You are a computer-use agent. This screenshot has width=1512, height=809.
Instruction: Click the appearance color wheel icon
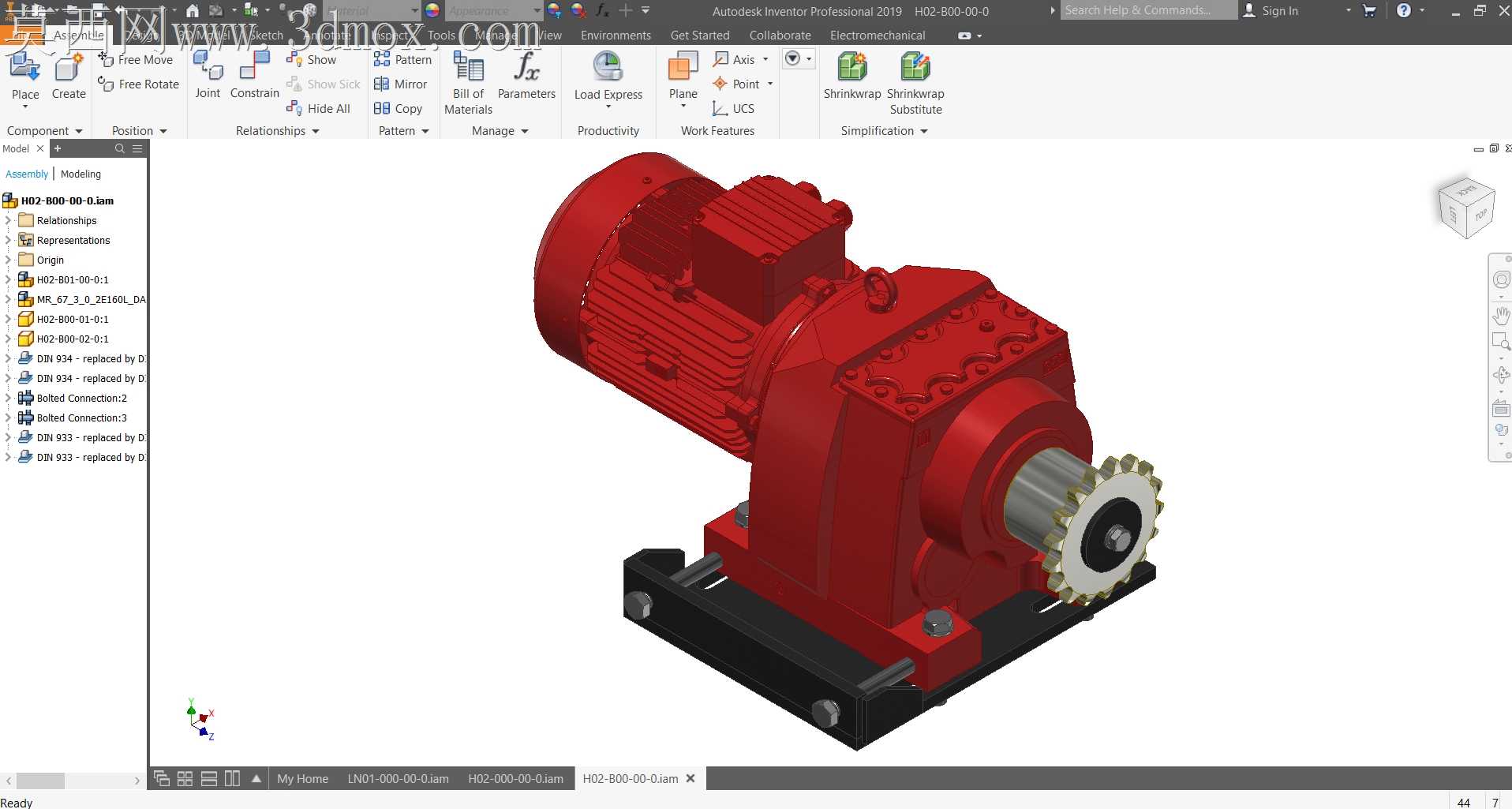click(x=432, y=11)
